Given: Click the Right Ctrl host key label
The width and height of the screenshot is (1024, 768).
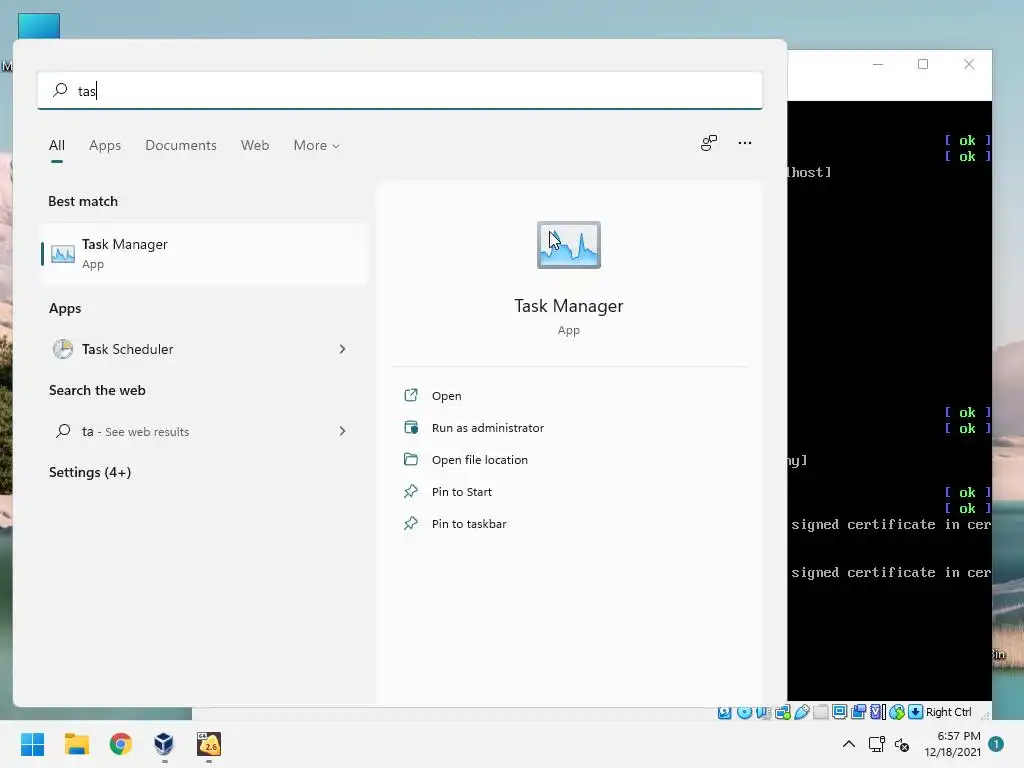Looking at the screenshot, I should (949, 712).
